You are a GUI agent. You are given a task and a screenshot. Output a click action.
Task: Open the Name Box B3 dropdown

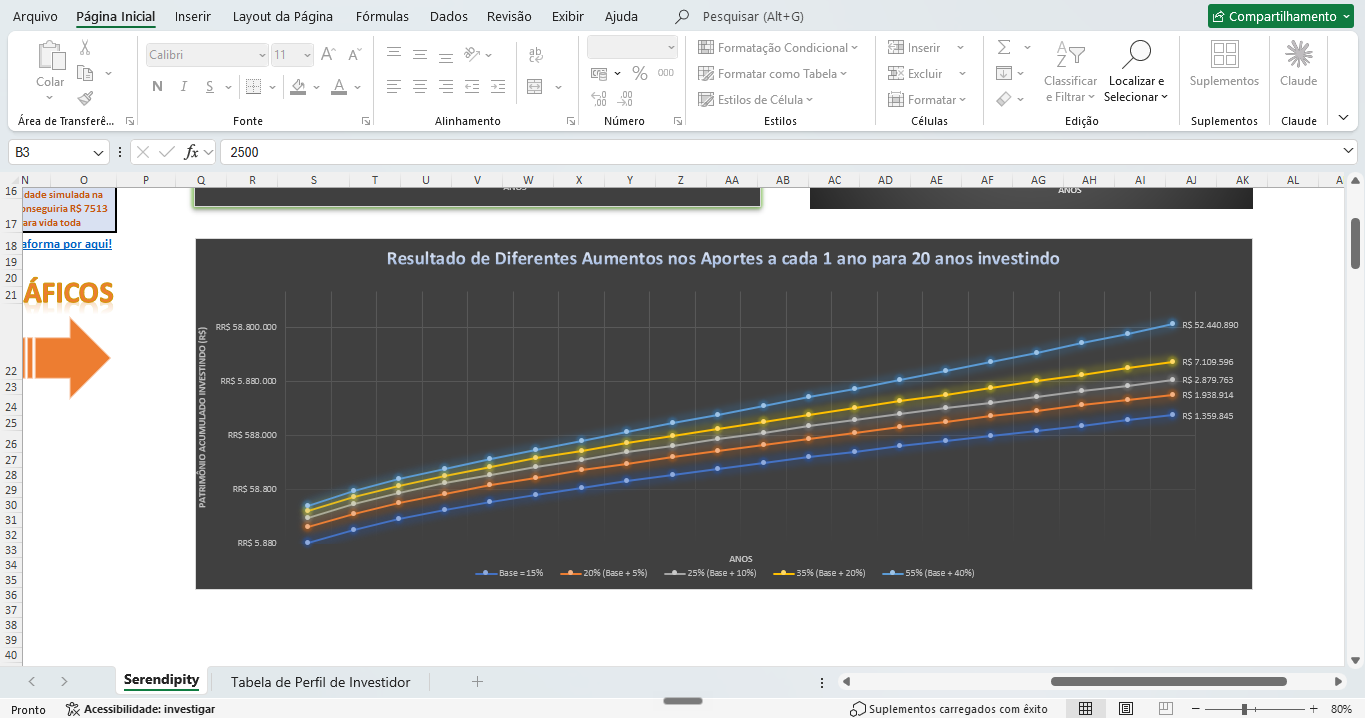(x=99, y=153)
